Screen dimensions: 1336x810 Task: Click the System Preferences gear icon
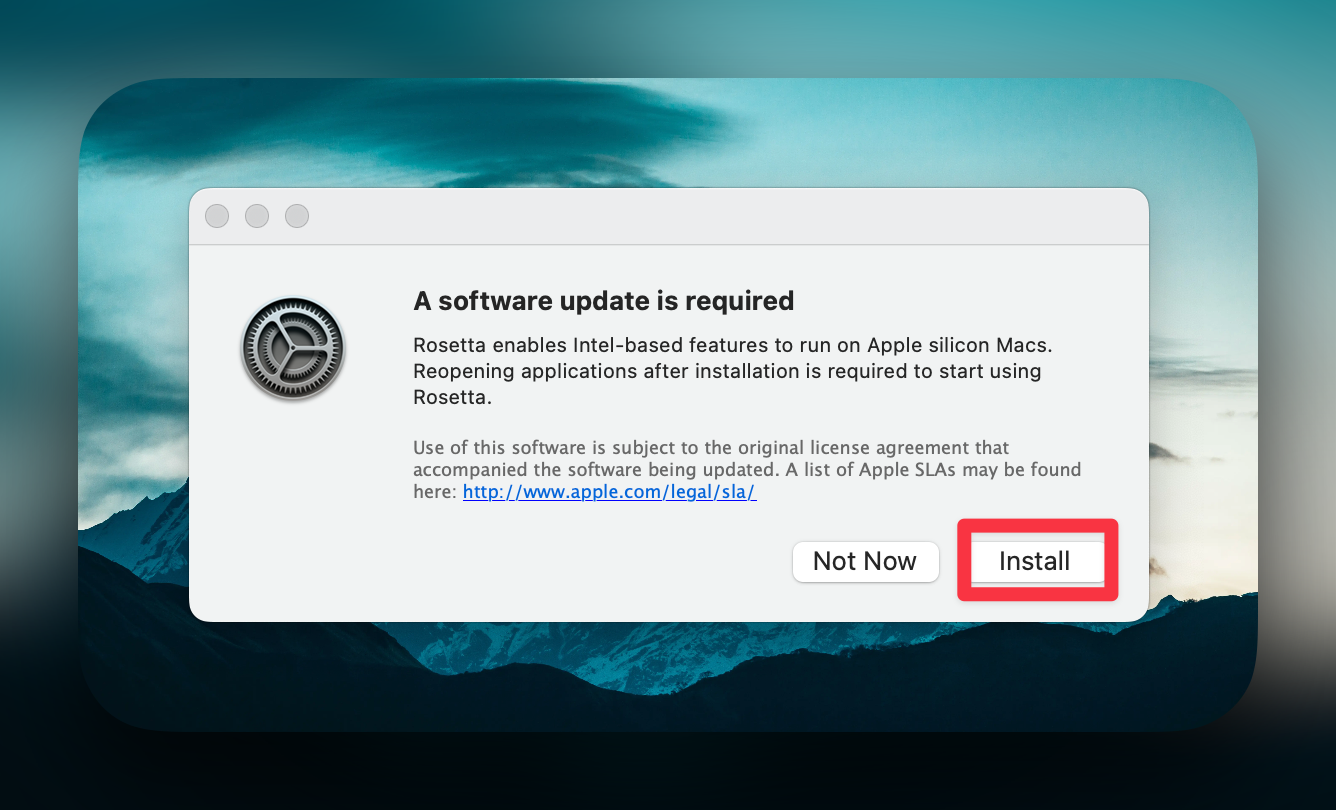(x=293, y=349)
